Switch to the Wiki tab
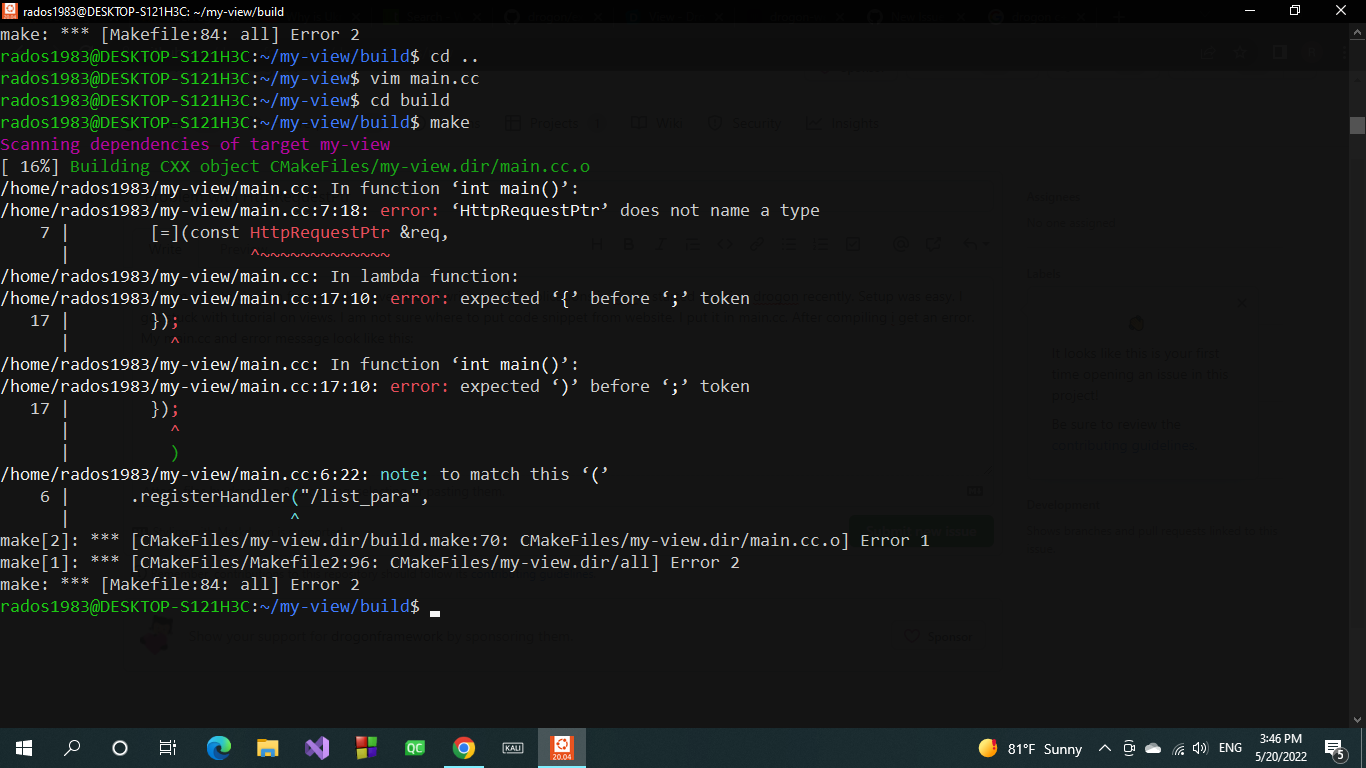The height and width of the screenshot is (768, 1366). [x=656, y=122]
